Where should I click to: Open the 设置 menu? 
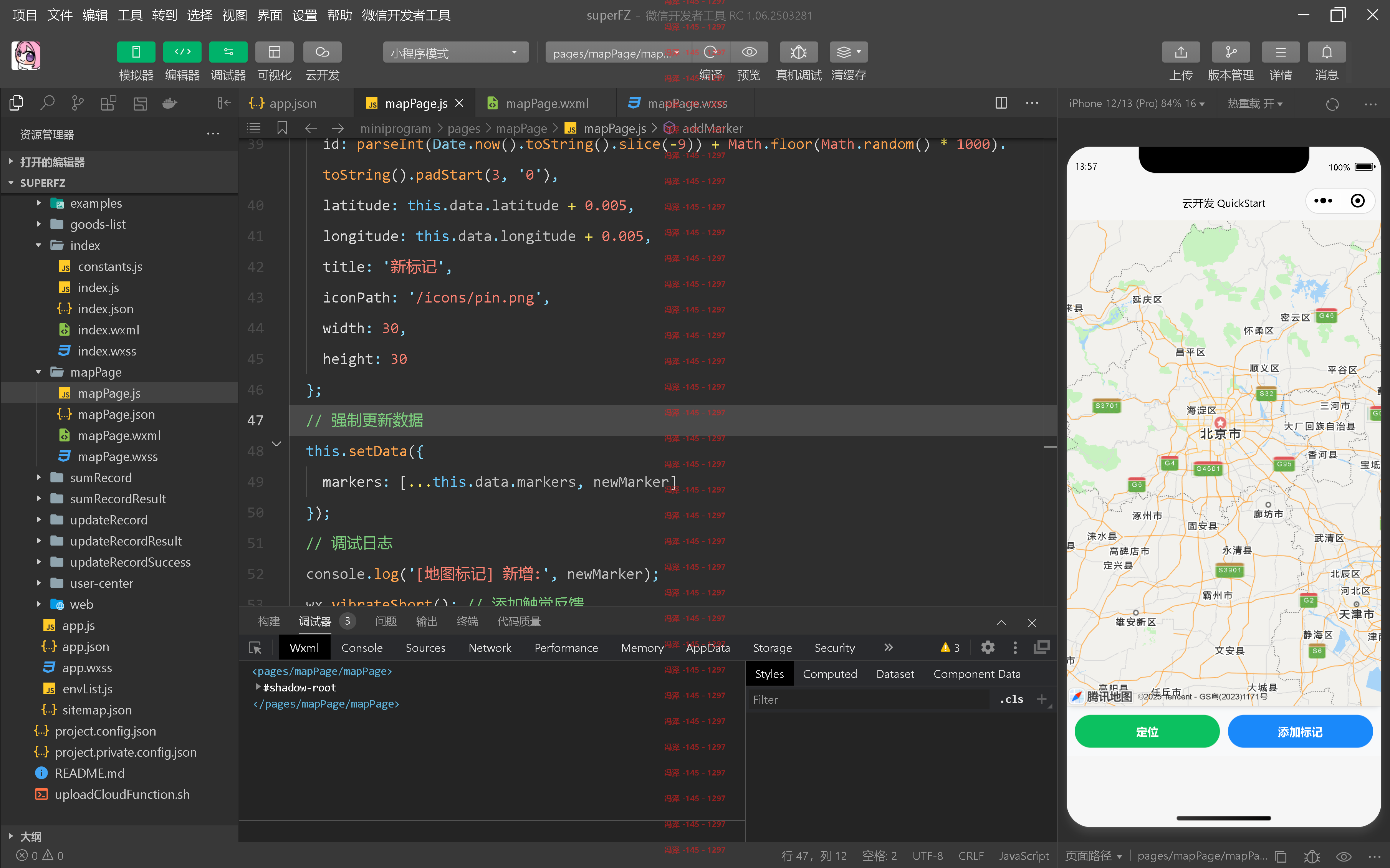coord(304,15)
